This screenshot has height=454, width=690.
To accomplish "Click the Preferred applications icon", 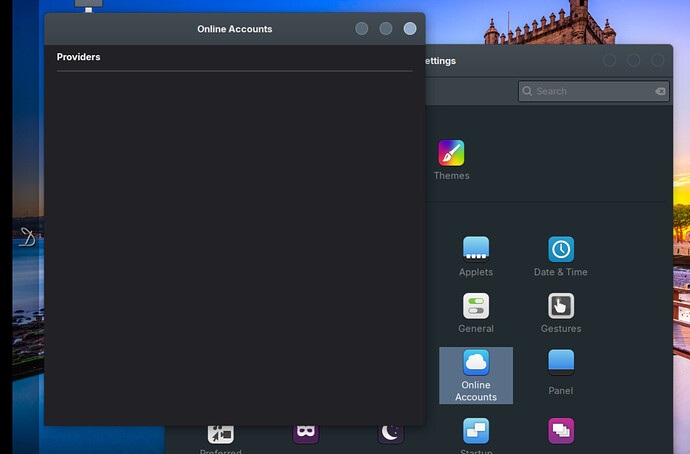I will coord(220,434).
